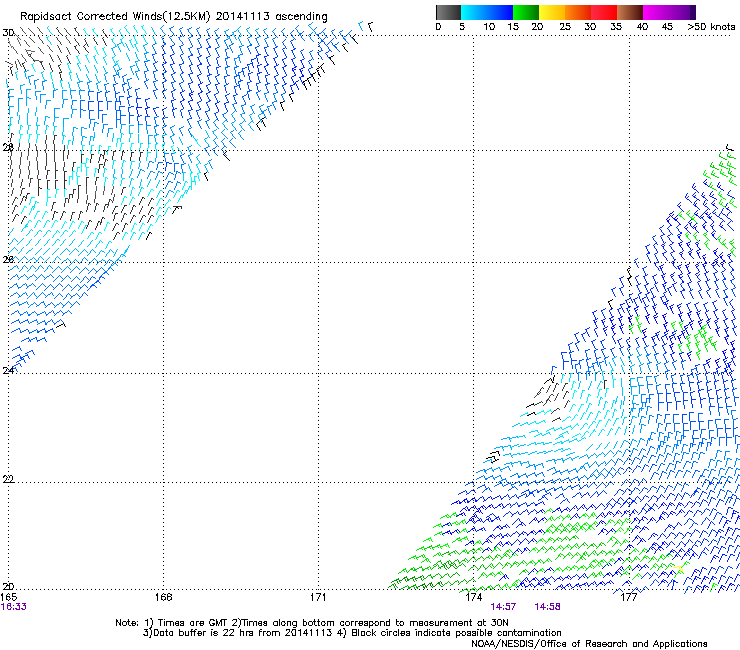The height and width of the screenshot is (650, 740).
Task: Click the latitude label '30'
Action: [x=8, y=33]
